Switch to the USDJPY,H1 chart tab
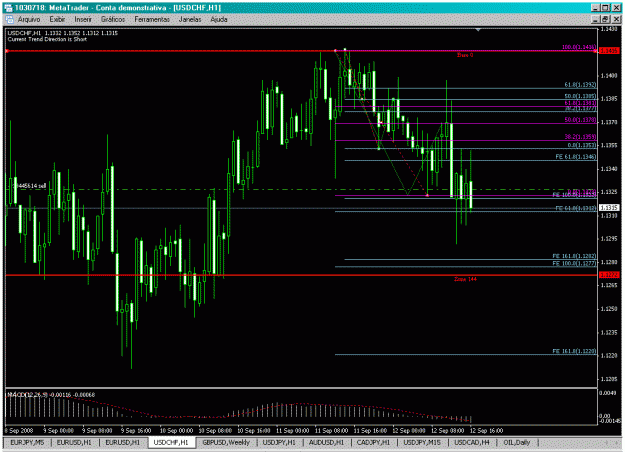Image resolution: width=625 pixels, height=452 pixels. coord(279,442)
